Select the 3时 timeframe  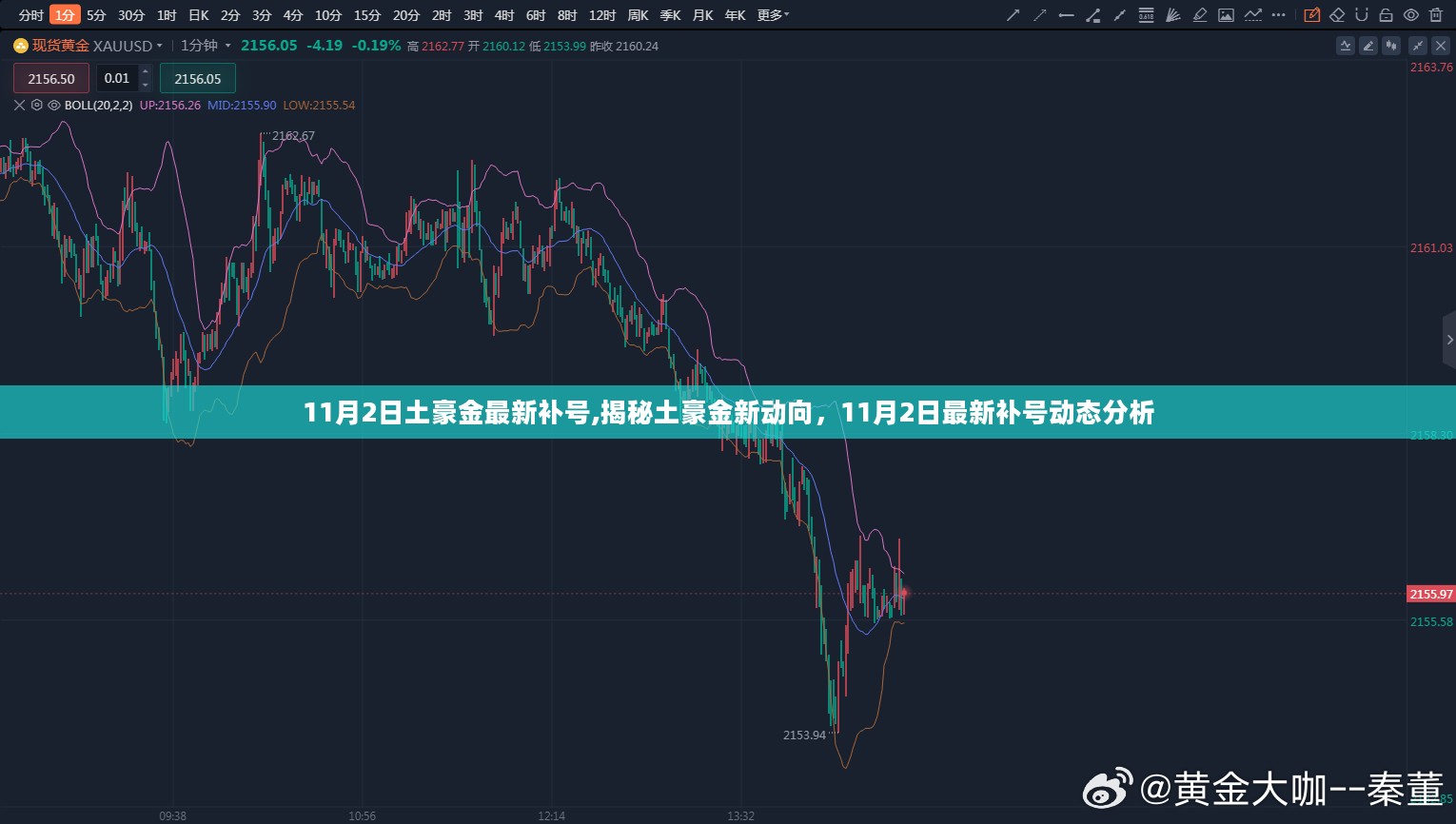[x=473, y=15]
